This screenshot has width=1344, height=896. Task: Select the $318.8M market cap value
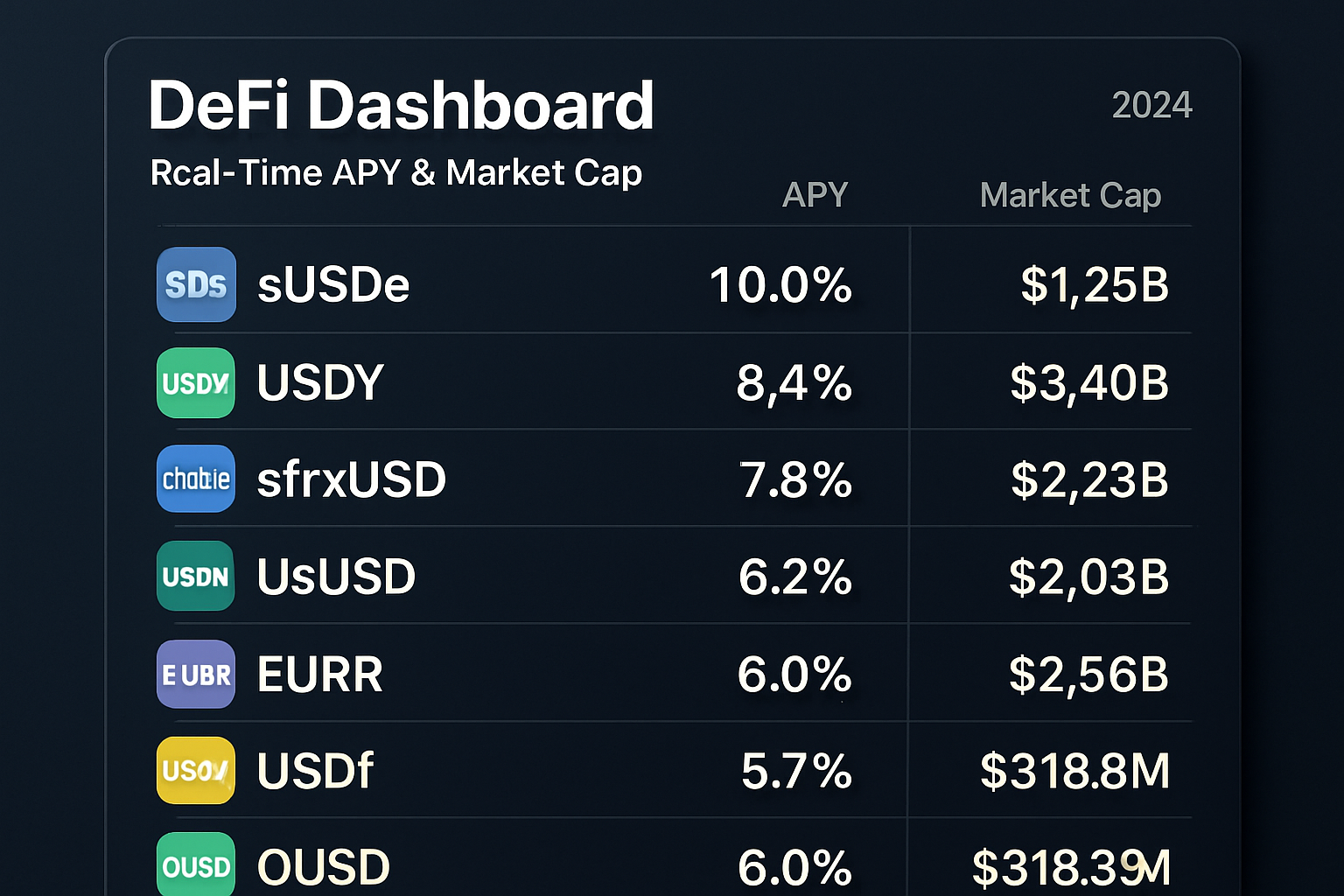pos(1075,771)
